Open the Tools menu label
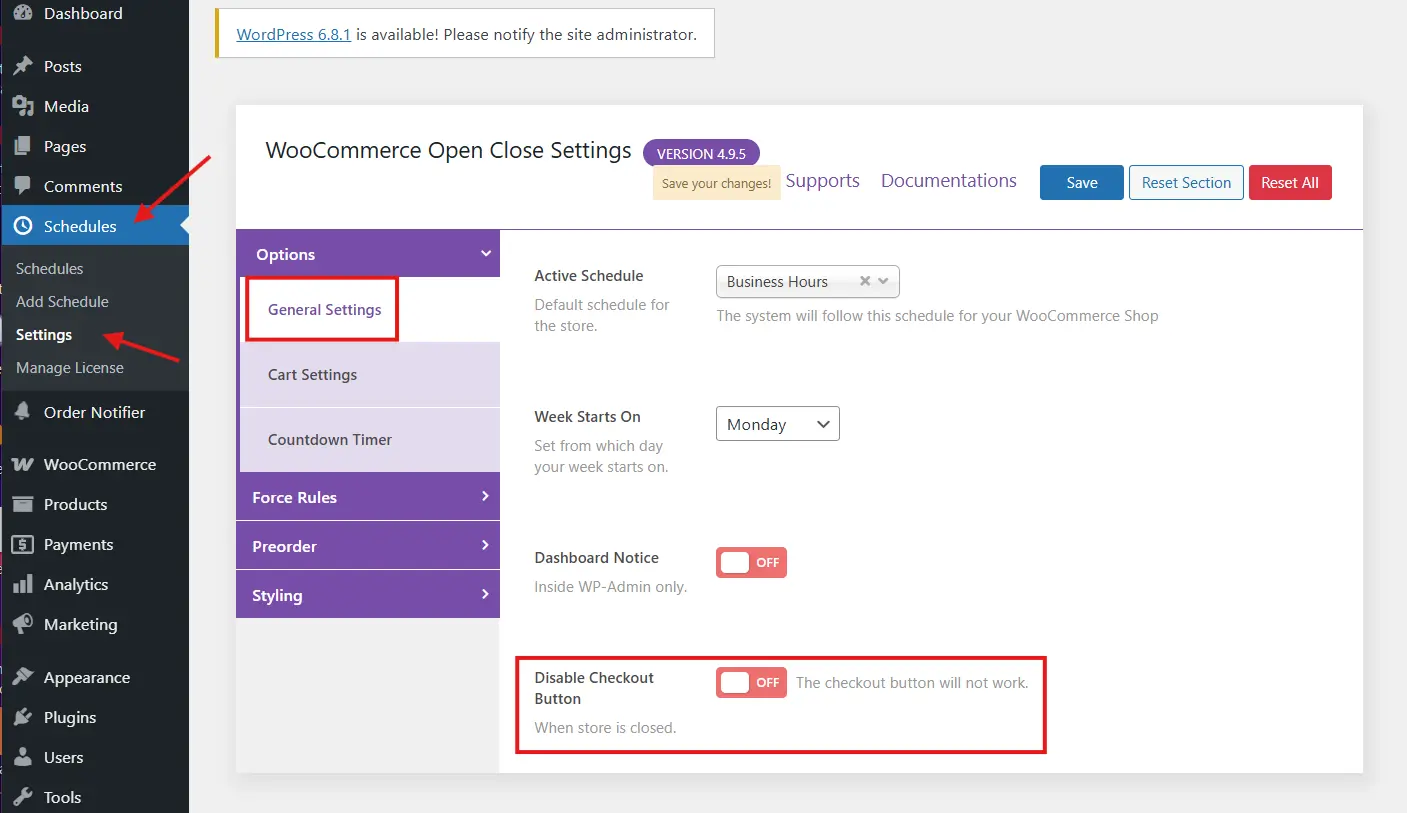This screenshot has width=1407, height=813. click(63, 798)
